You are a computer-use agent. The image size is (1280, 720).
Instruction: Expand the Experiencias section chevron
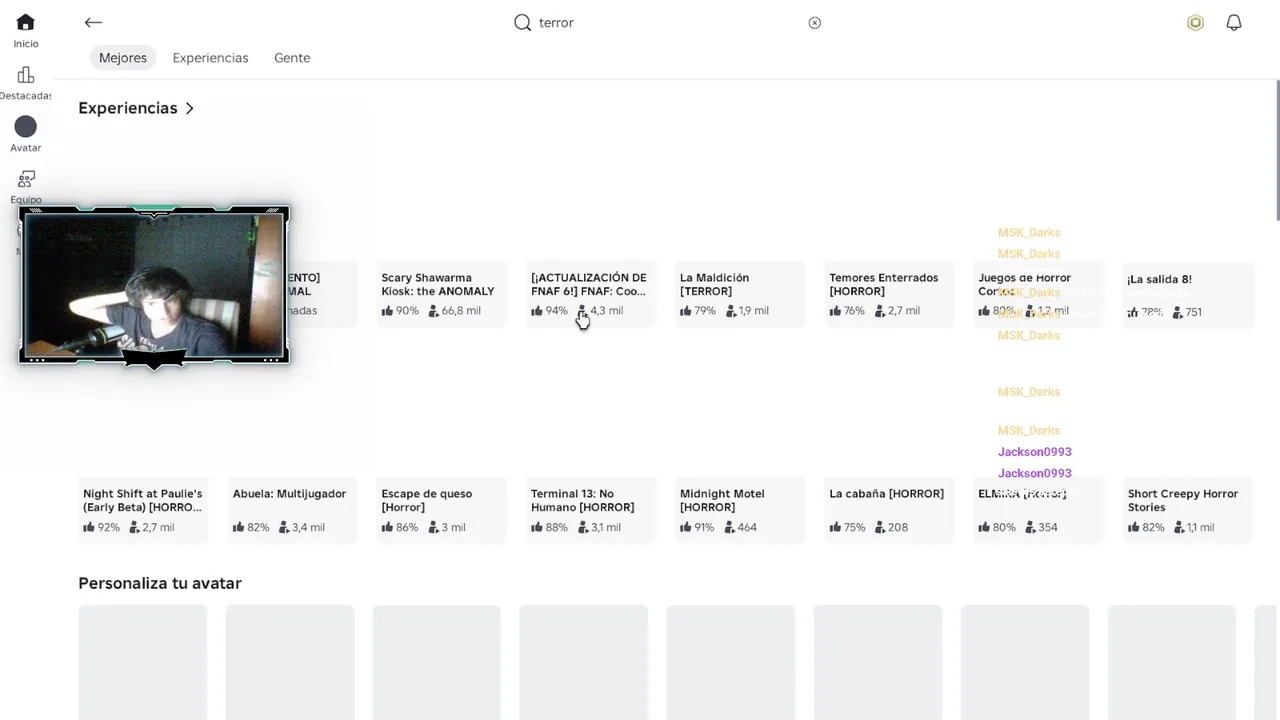pos(190,108)
